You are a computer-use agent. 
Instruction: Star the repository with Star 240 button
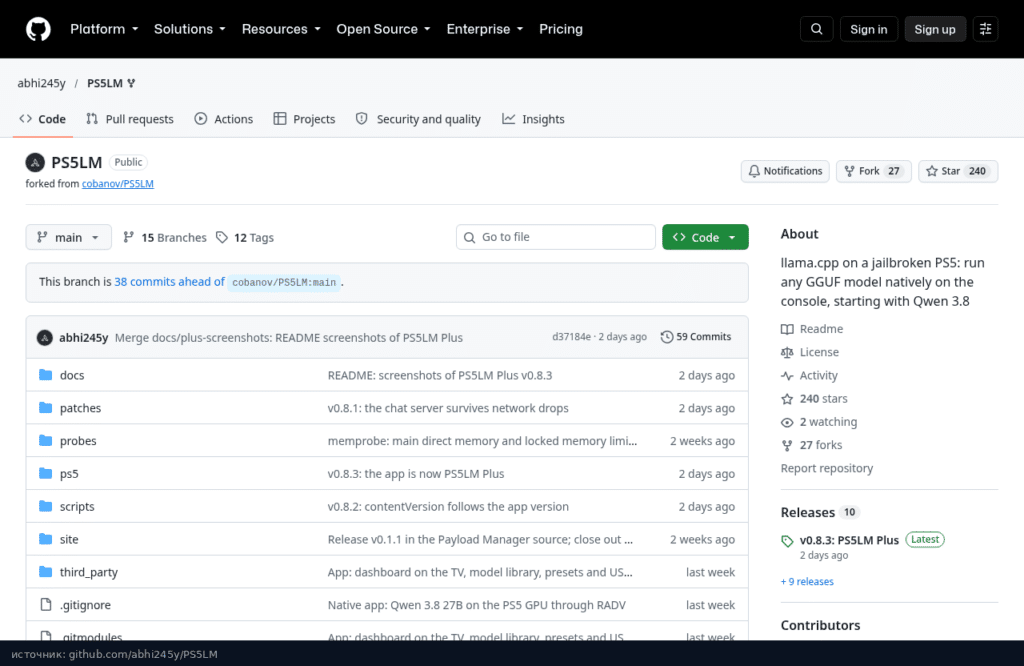[x=957, y=171]
